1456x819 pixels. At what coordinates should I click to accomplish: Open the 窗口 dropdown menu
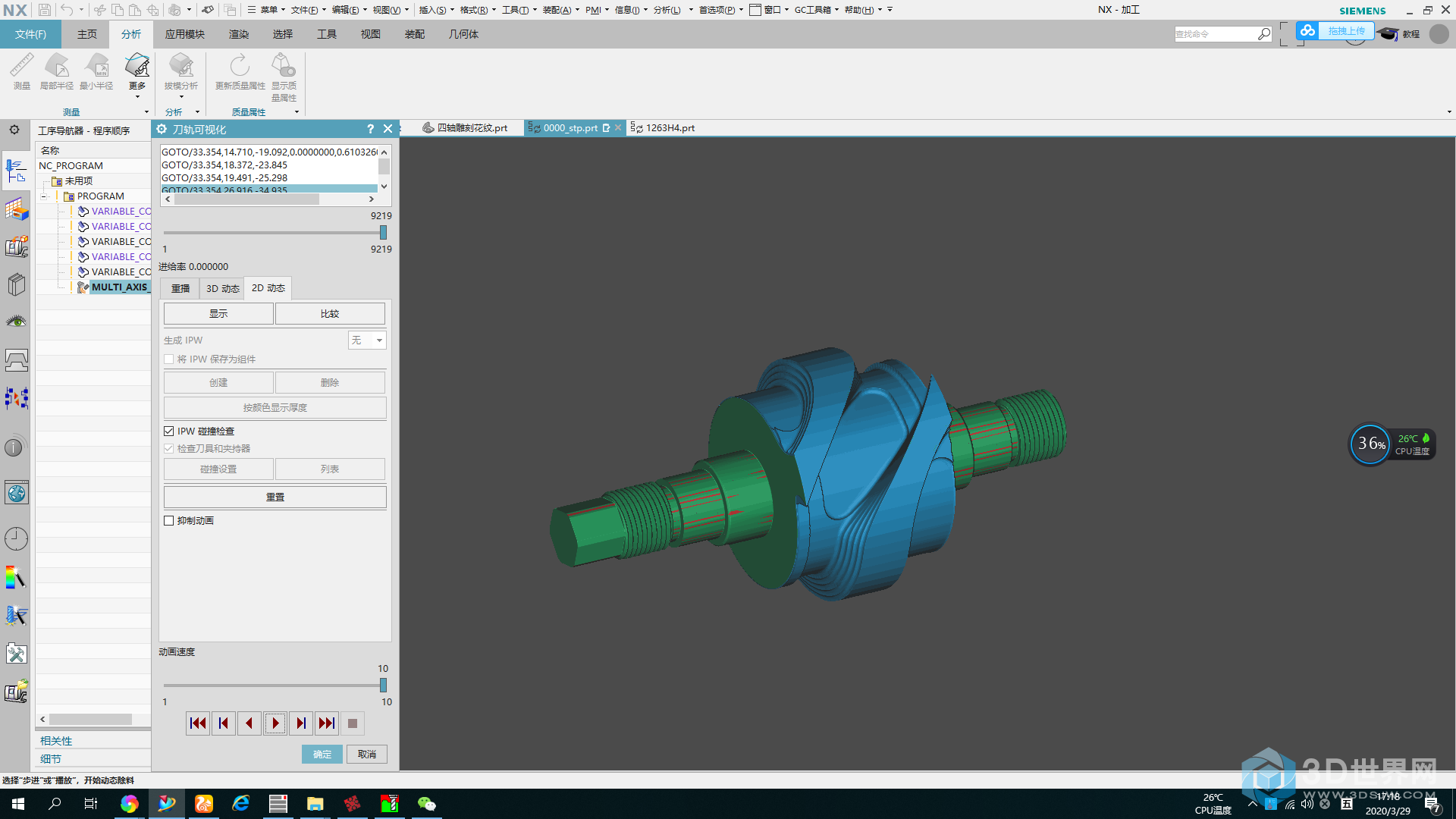769,10
